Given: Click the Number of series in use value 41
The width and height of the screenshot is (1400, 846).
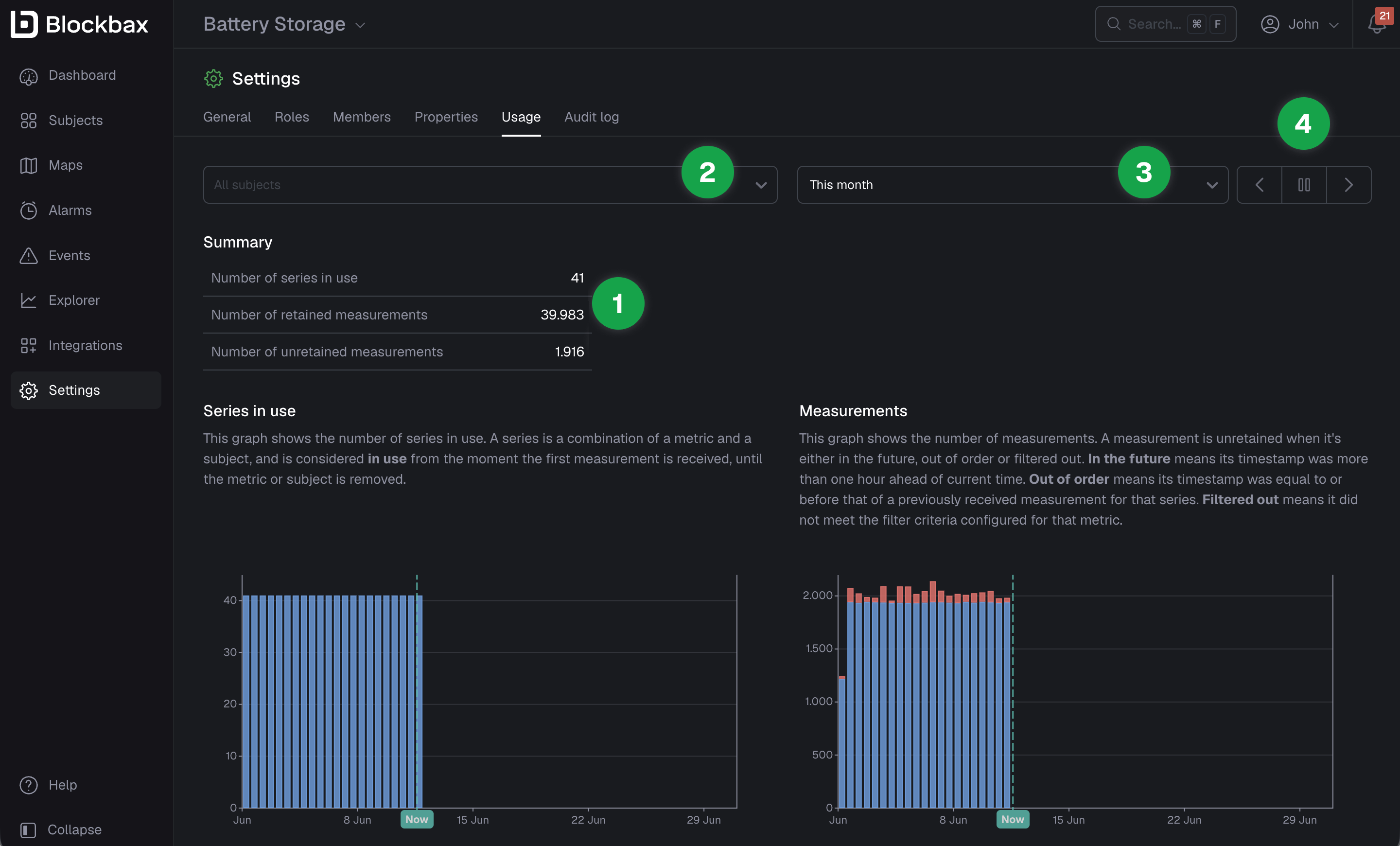Looking at the screenshot, I should click(x=577, y=278).
